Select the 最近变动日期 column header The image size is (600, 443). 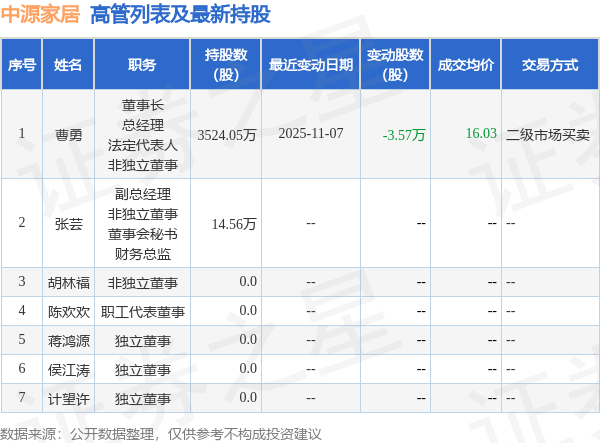[x=311, y=65]
